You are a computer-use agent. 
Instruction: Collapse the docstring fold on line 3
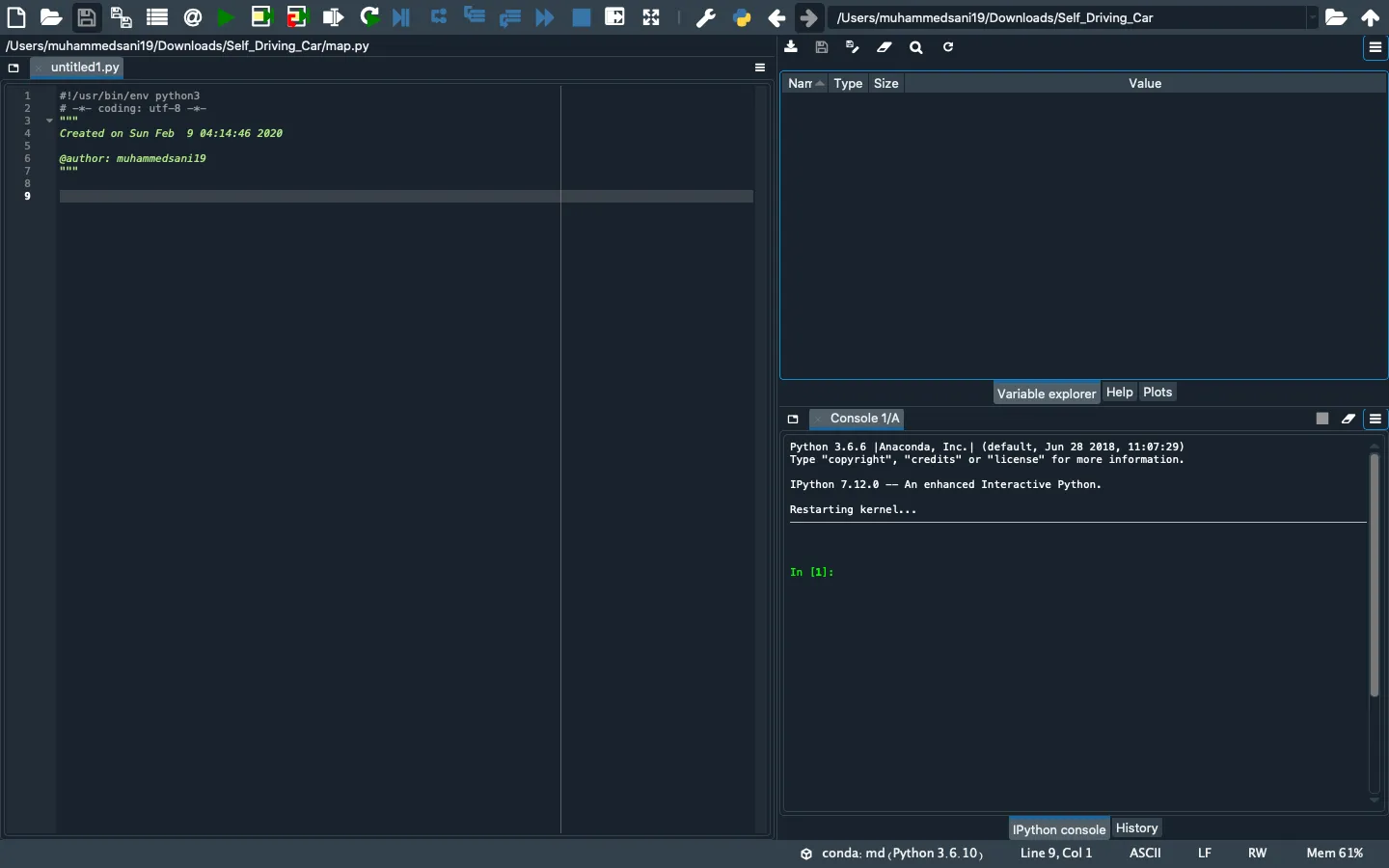[x=49, y=121]
